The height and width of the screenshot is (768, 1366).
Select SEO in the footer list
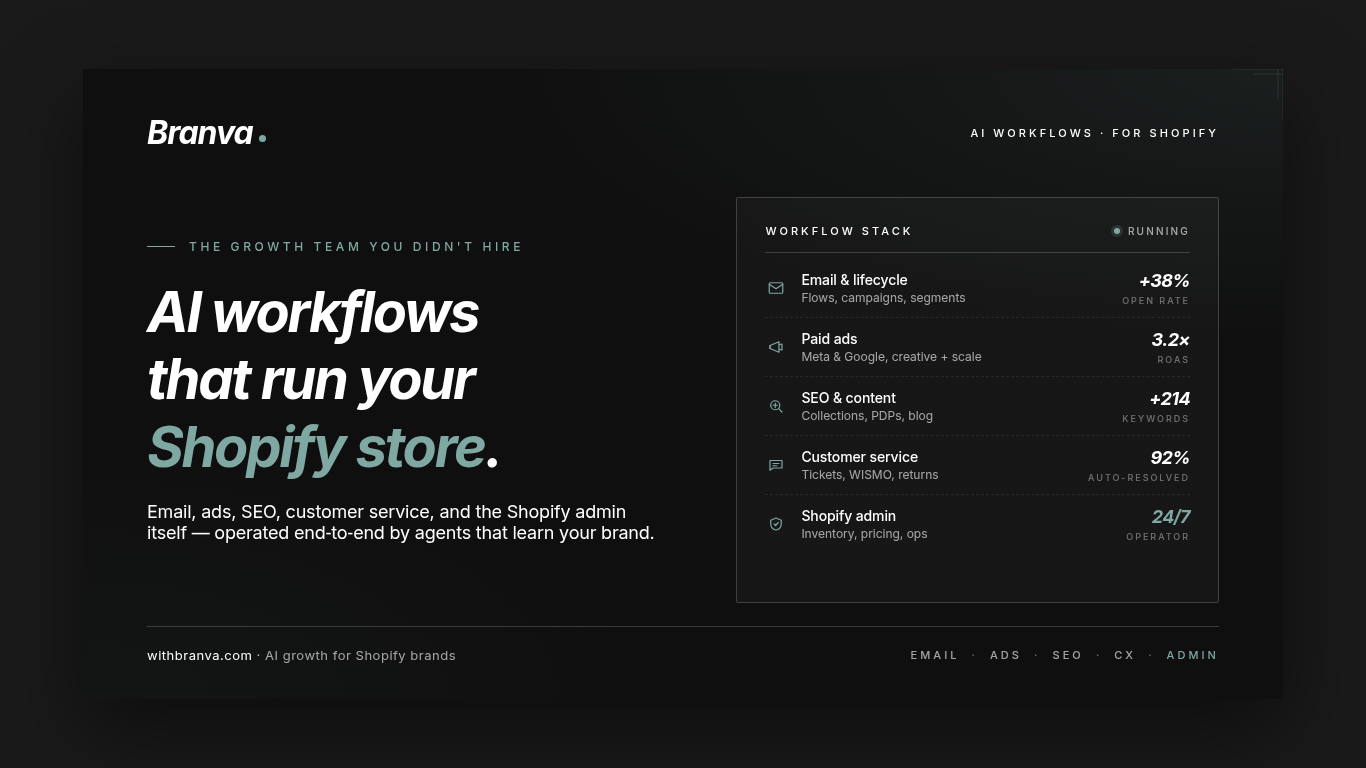[1067, 656]
